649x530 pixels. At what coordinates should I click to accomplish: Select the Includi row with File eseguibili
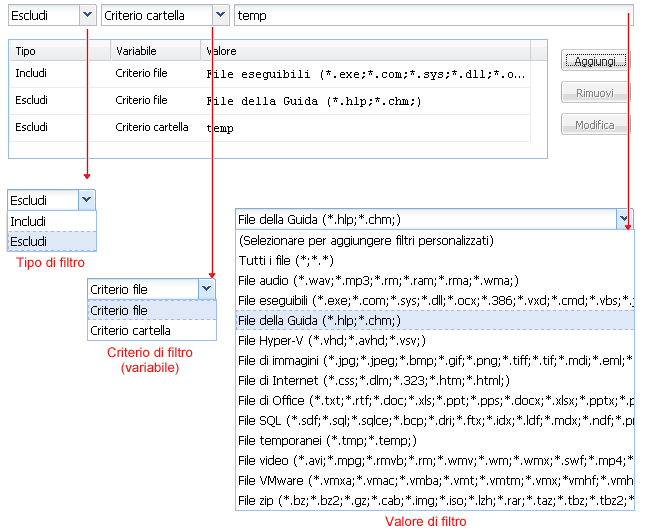(270, 74)
